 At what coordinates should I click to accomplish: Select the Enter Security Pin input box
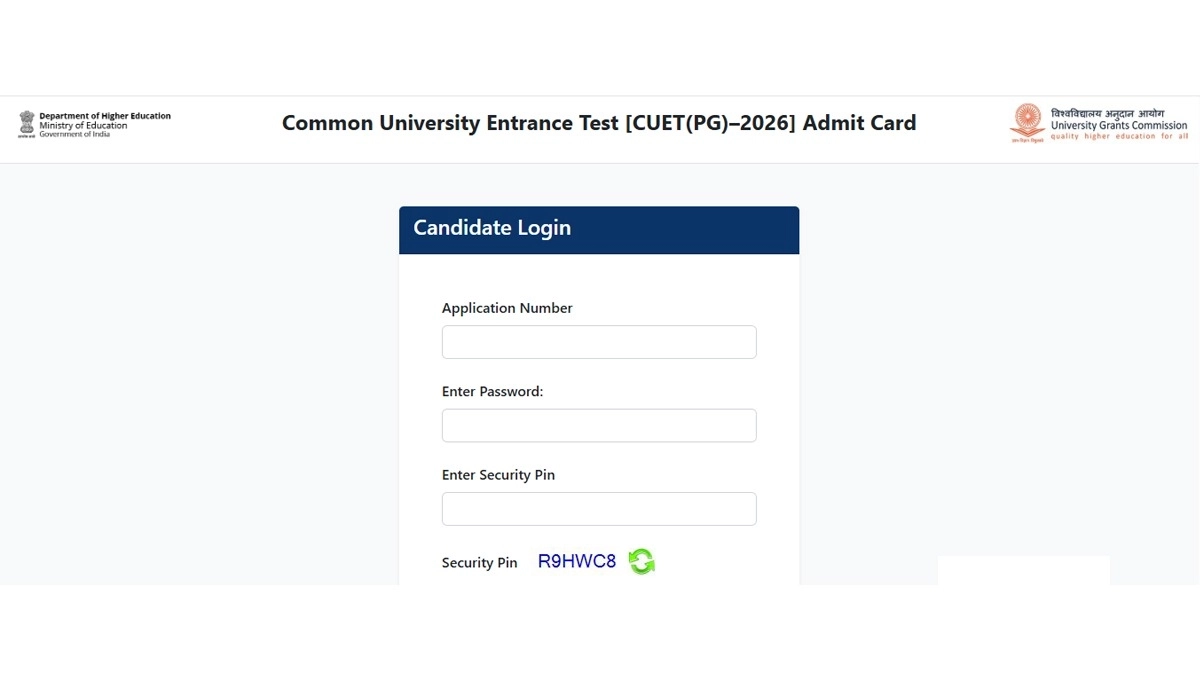pos(599,509)
